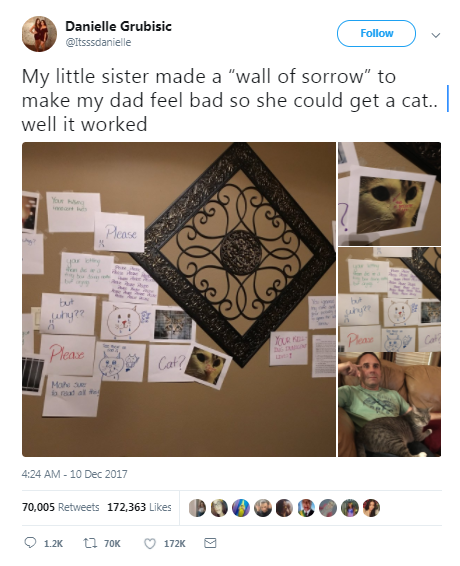Click the blue and yellow parrot avatar
This screenshot has height=566, width=460.
pyautogui.click(x=241, y=508)
